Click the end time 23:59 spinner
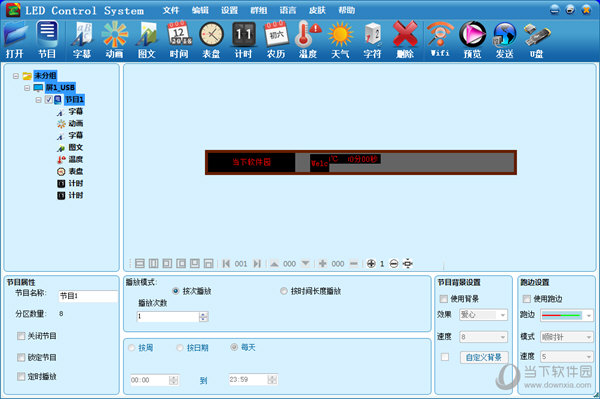The image size is (600, 399). click(272, 379)
